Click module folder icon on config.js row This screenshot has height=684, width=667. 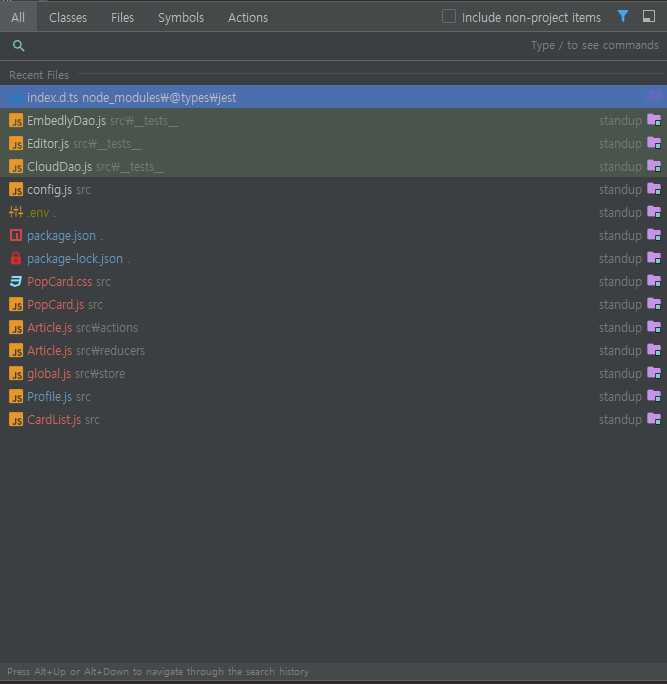(654, 189)
